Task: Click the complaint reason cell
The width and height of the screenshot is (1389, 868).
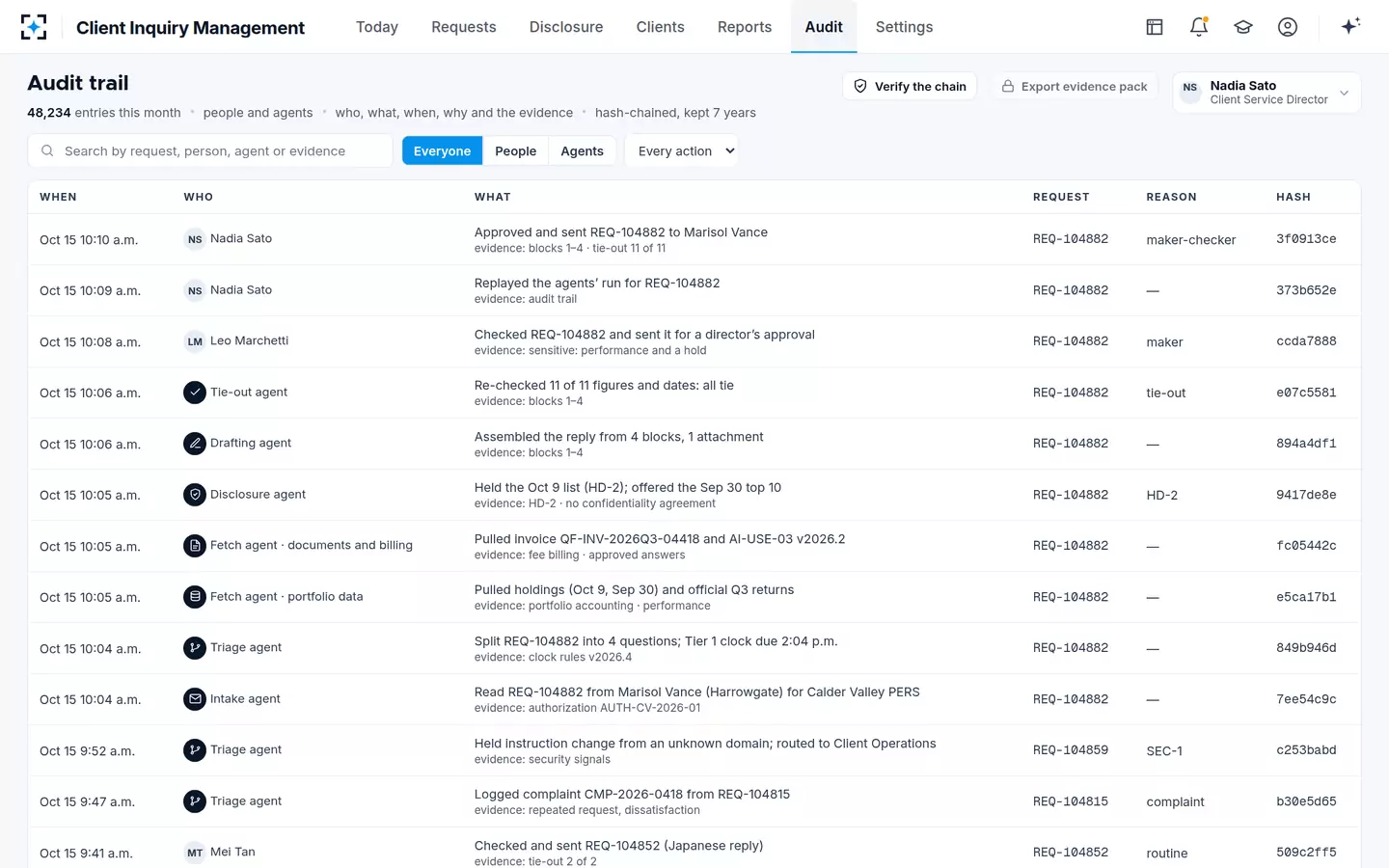Action: (1175, 802)
